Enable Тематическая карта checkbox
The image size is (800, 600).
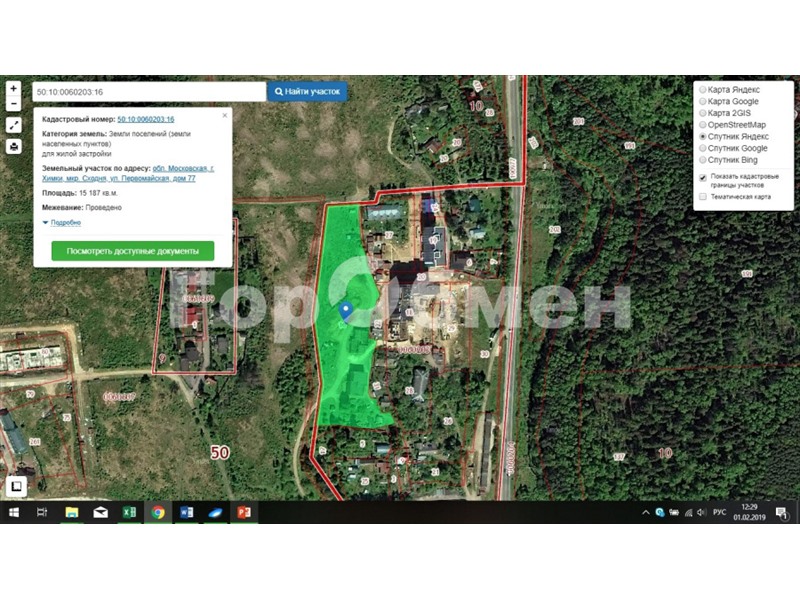pyautogui.click(x=703, y=196)
